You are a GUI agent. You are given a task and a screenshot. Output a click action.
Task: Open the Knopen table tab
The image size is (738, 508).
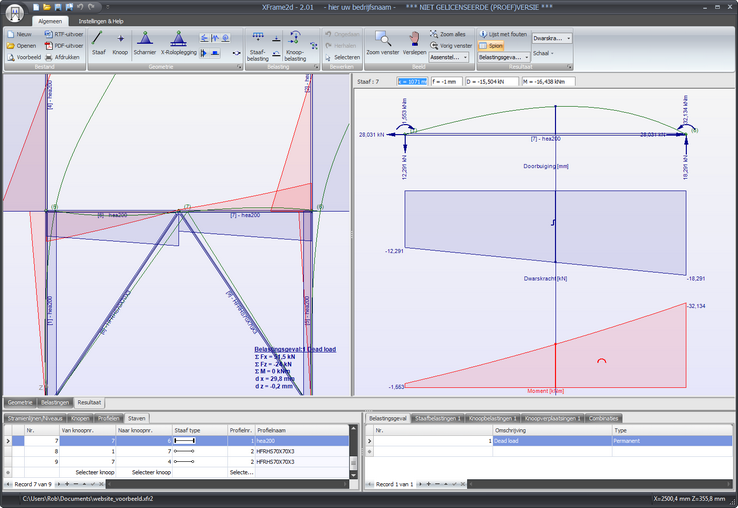pyautogui.click(x=80, y=418)
